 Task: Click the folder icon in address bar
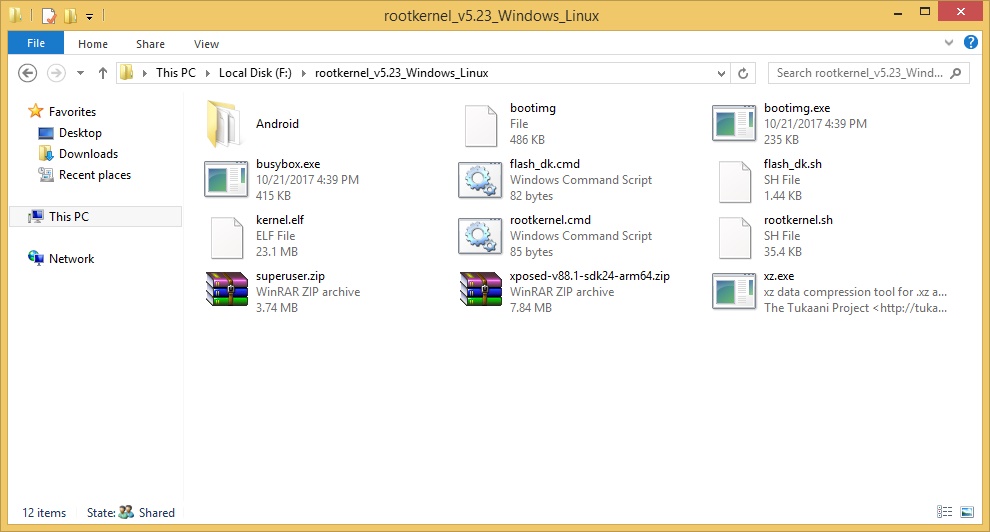(x=127, y=73)
